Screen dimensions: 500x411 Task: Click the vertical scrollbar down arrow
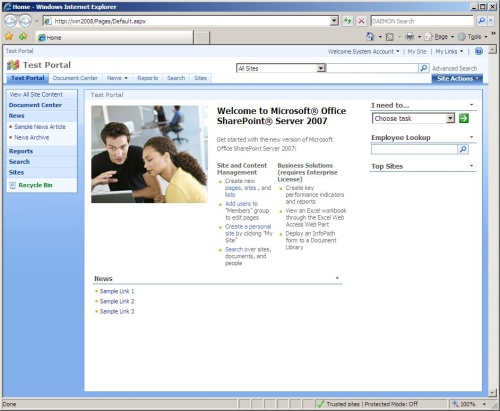click(x=493, y=393)
